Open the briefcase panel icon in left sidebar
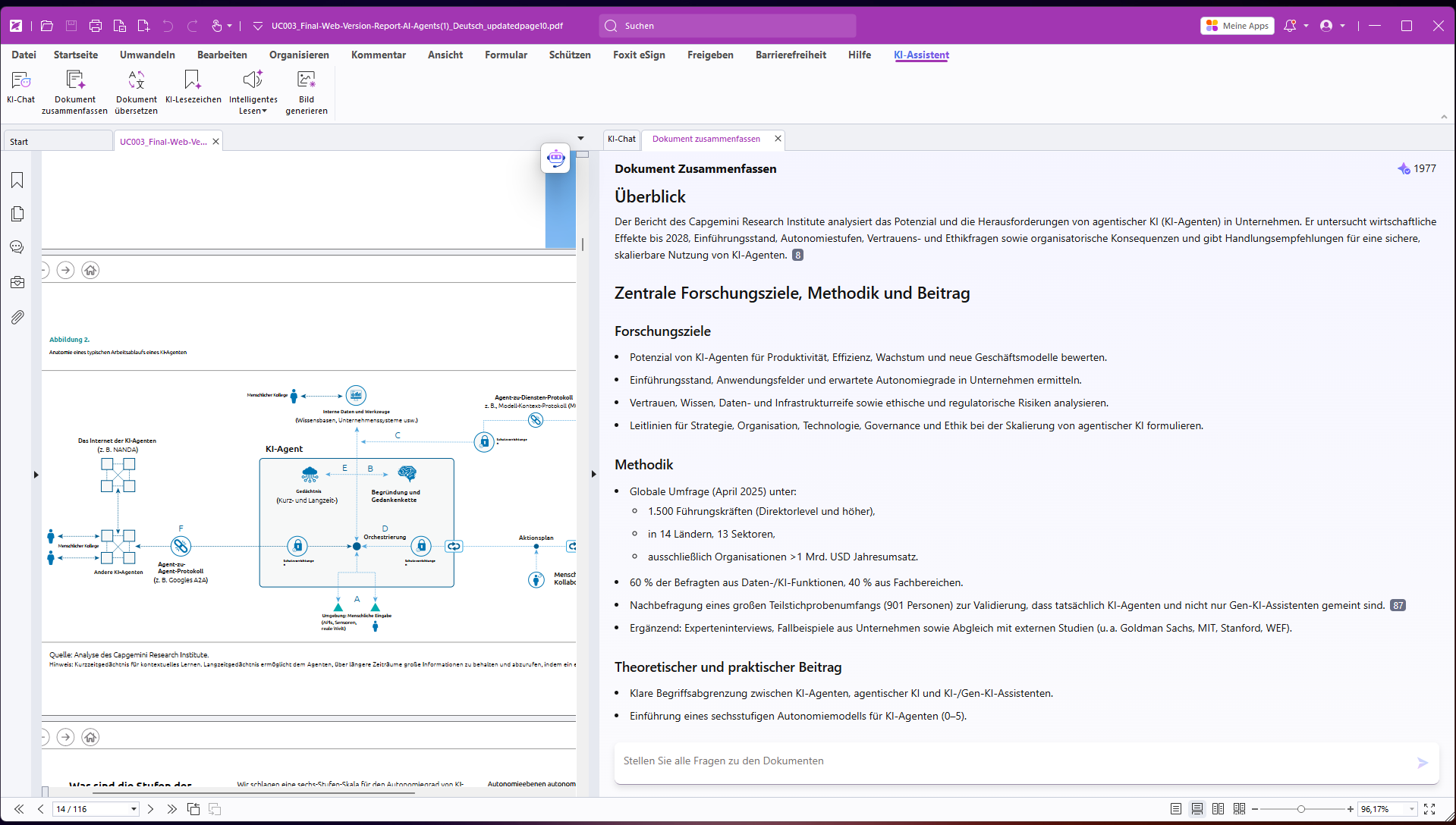The height and width of the screenshot is (825, 1456). pos(17,282)
